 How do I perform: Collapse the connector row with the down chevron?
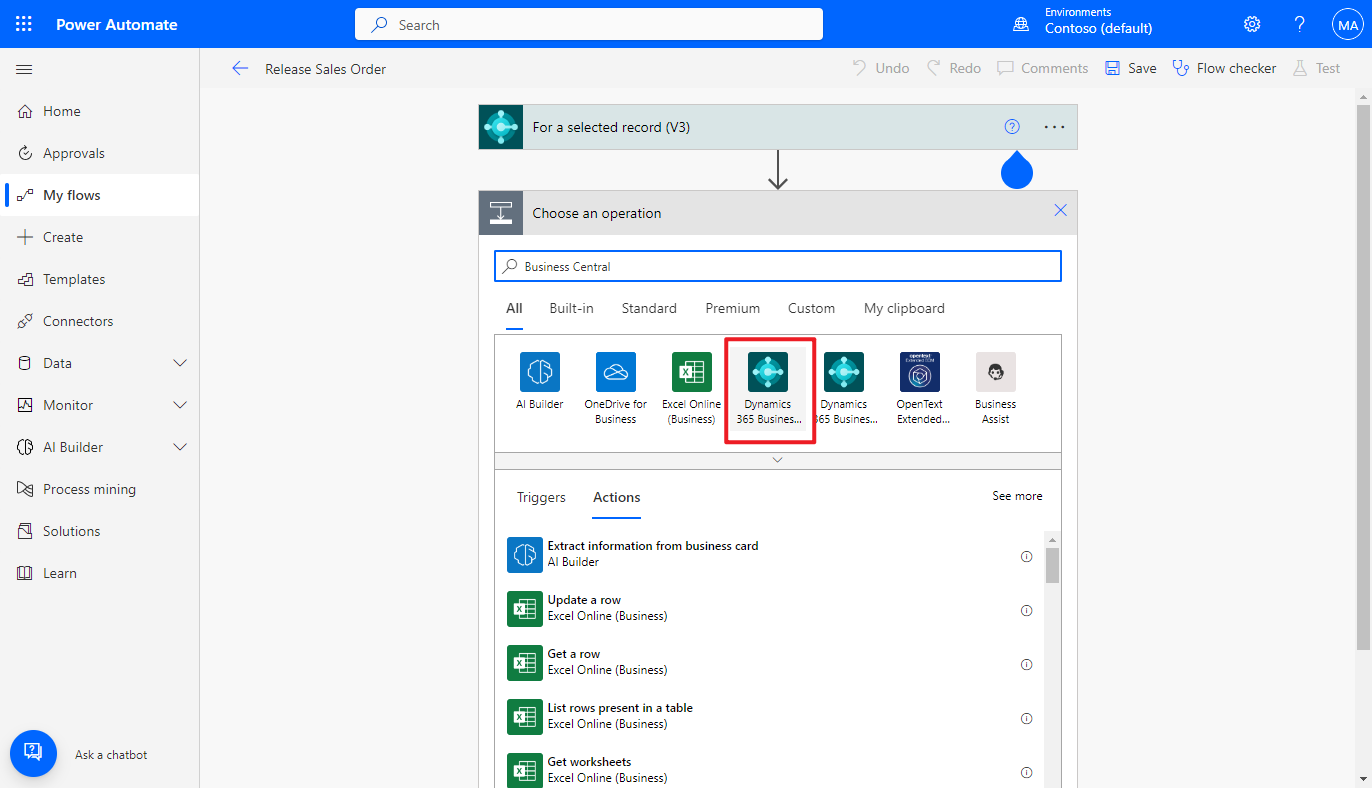tap(777, 459)
